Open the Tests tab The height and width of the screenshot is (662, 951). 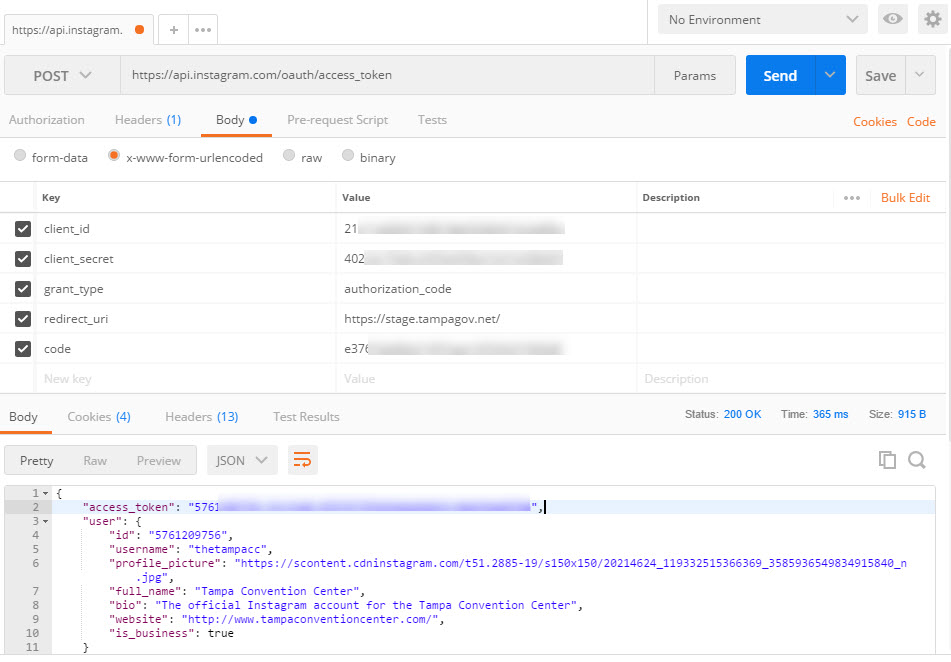point(432,120)
